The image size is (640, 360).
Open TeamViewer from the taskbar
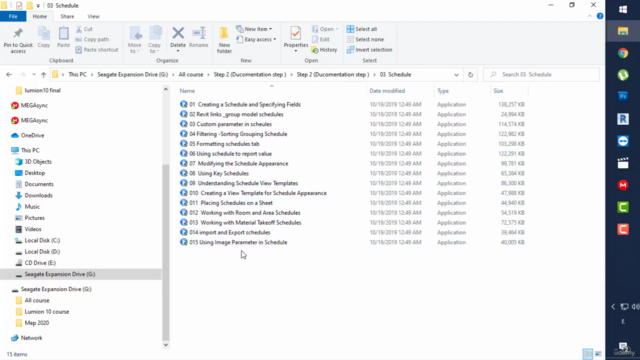coord(623,141)
